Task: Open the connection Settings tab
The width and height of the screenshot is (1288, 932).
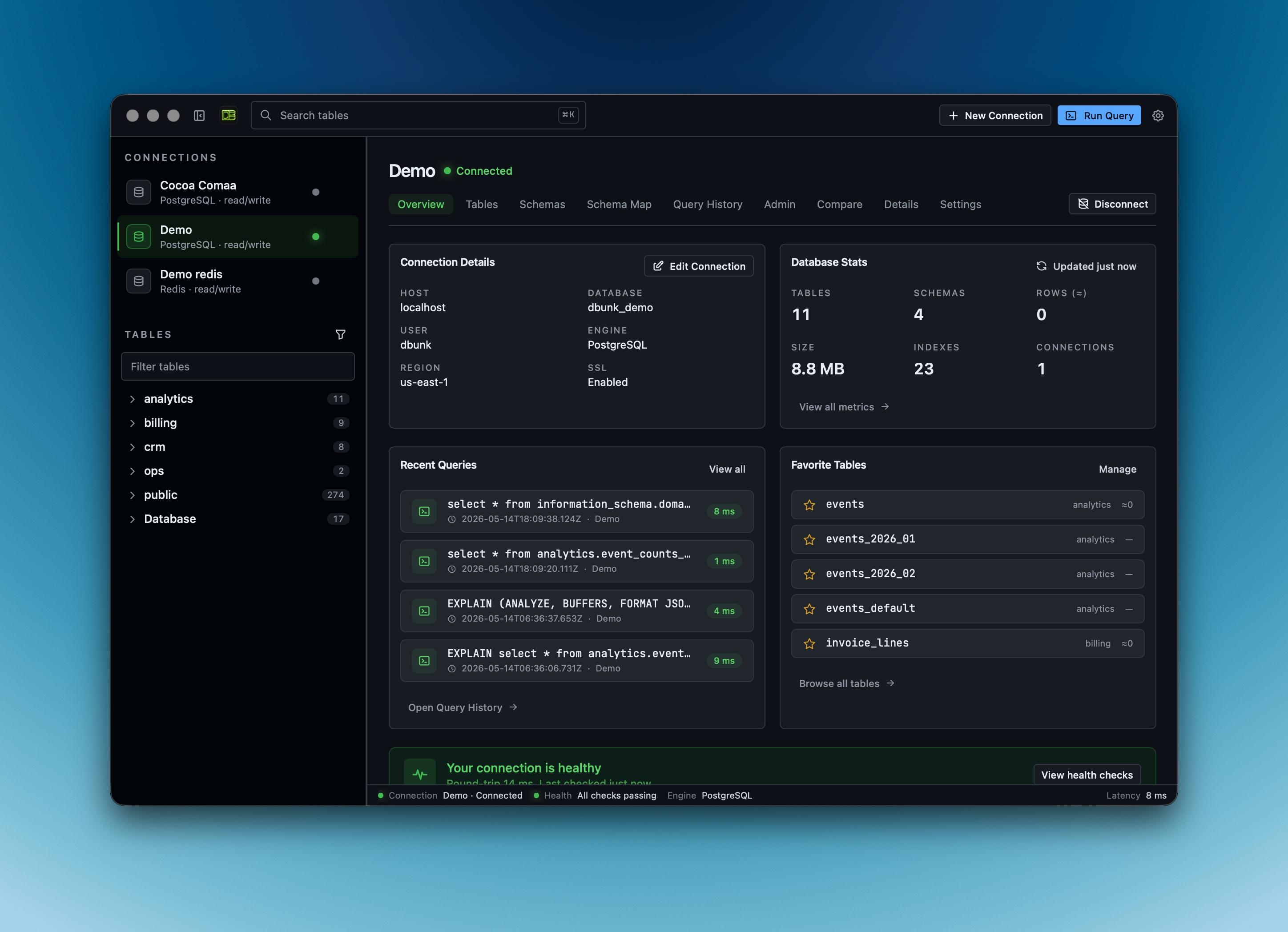Action: pyautogui.click(x=960, y=204)
